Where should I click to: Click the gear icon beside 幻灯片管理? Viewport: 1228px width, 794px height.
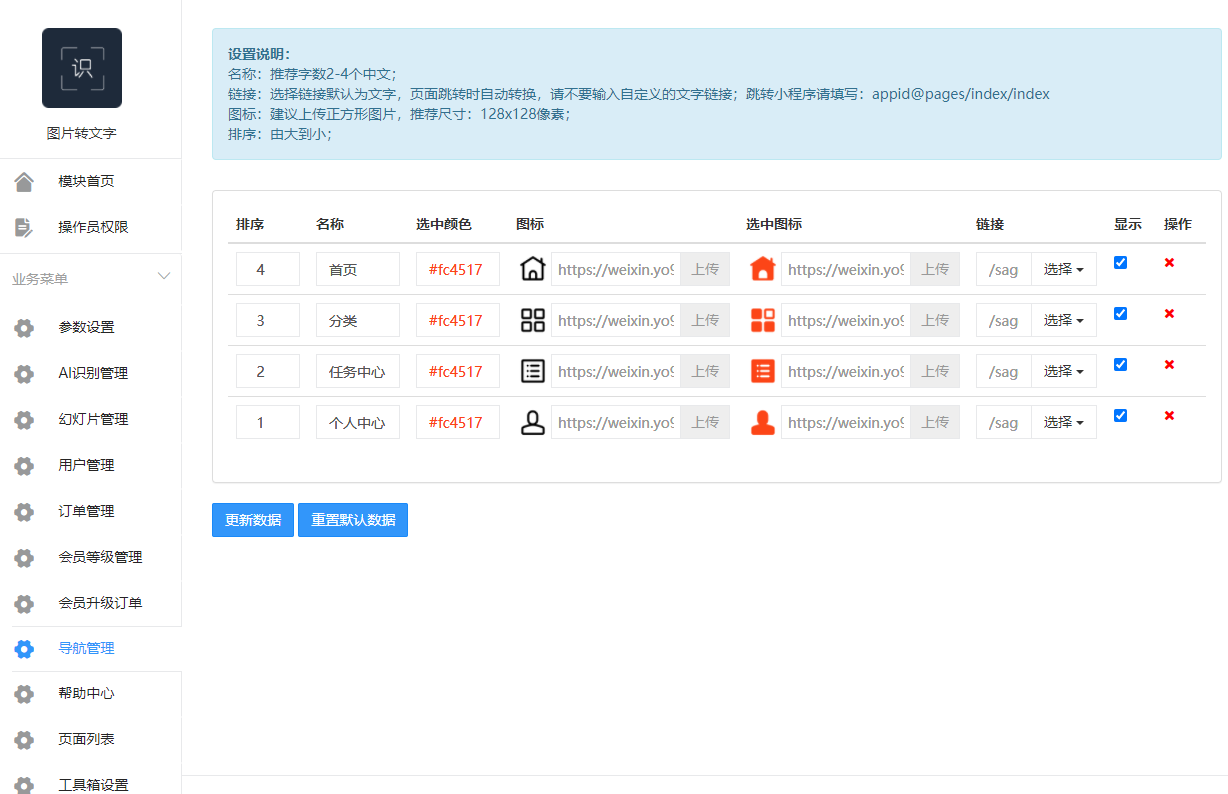(24, 419)
